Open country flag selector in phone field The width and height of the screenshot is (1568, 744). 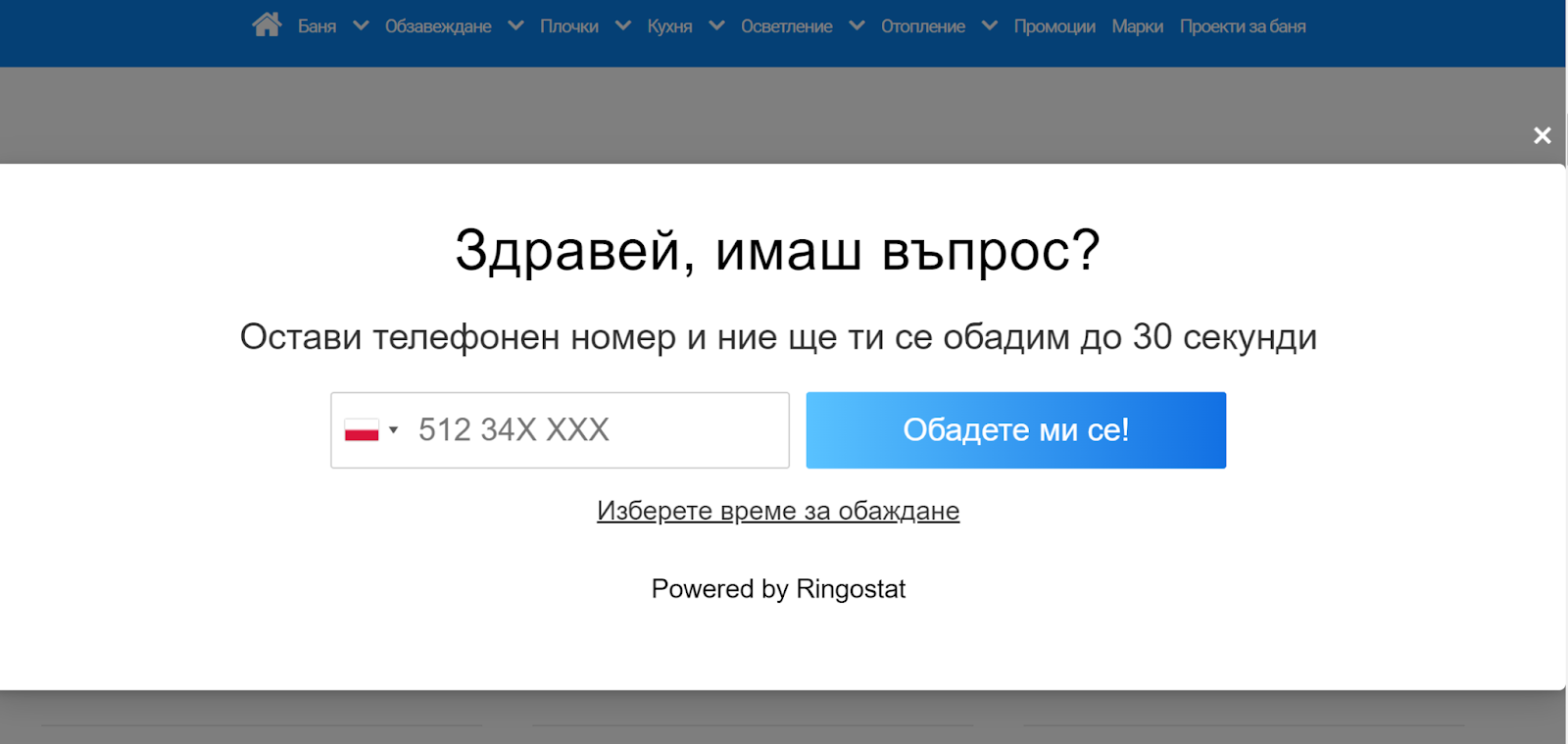[x=371, y=430]
